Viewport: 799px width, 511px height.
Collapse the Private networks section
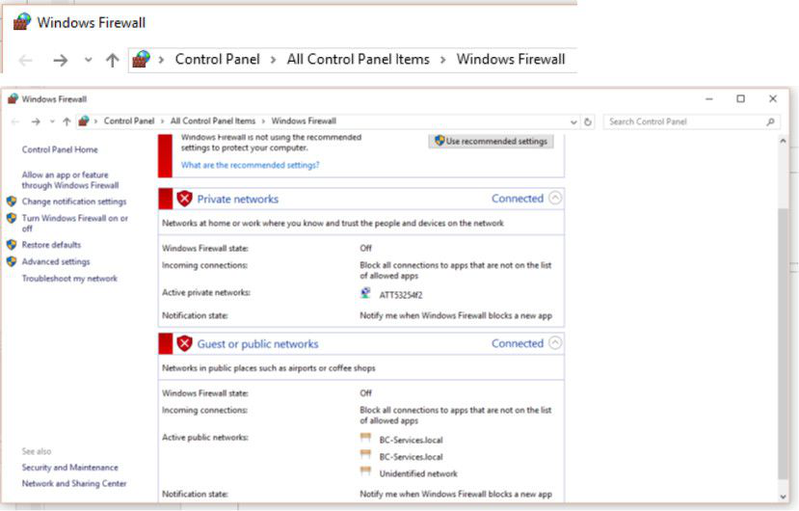click(x=556, y=198)
